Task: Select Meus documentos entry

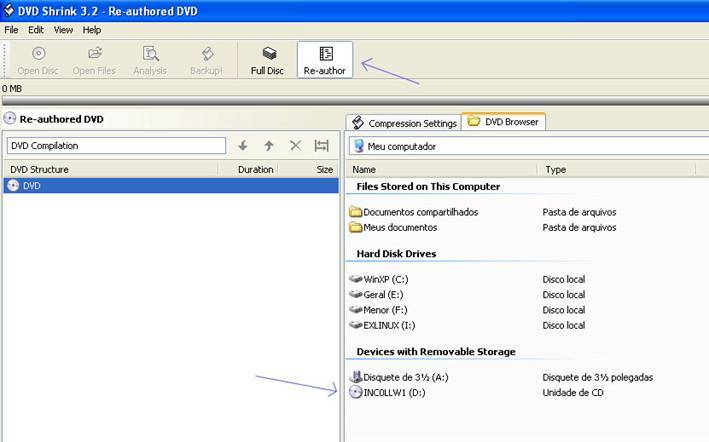Action: (x=400, y=227)
